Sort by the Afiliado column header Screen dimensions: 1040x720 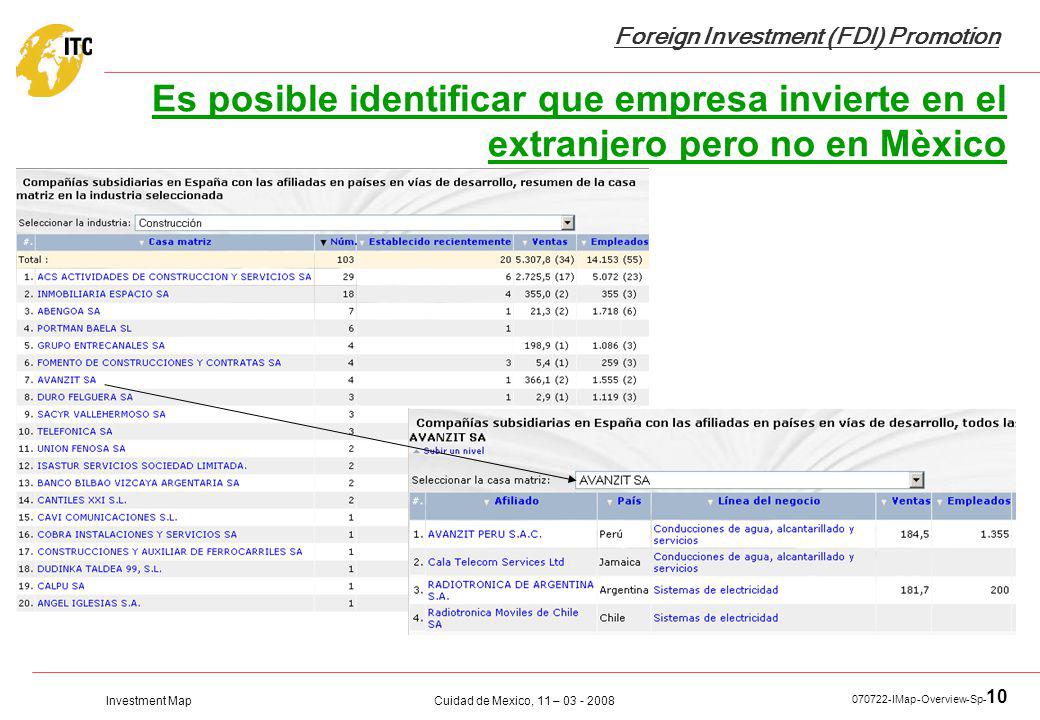click(x=516, y=501)
